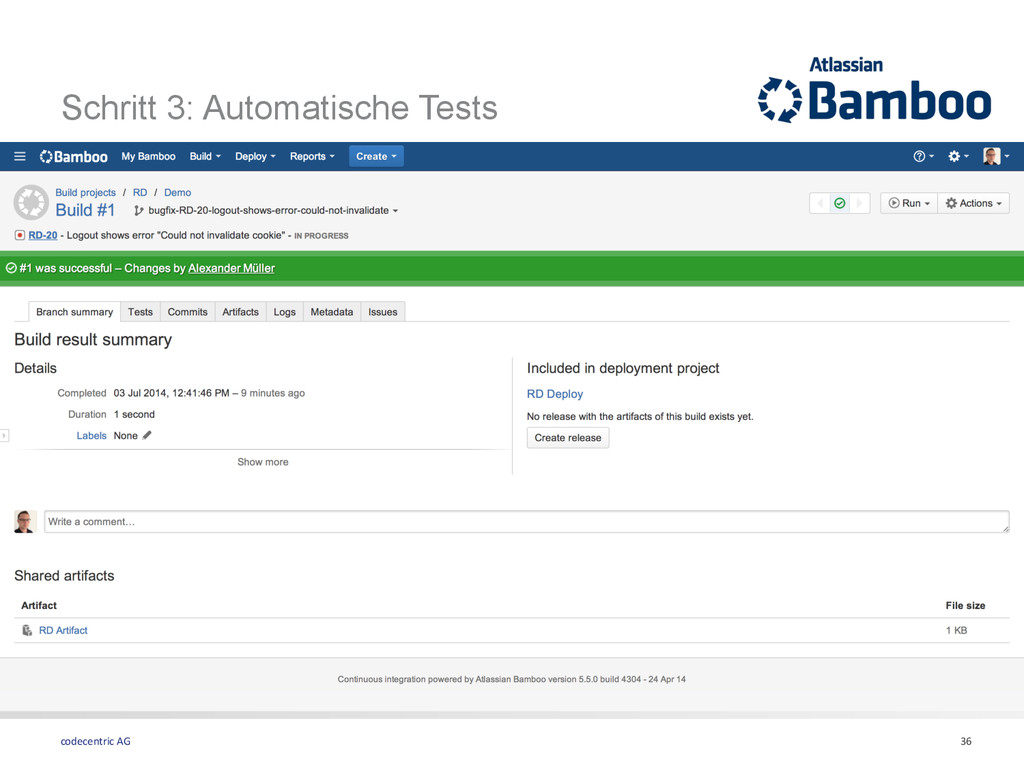Open the RD project breadcrumb link
Viewport: 1024px width, 768px height.
(x=140, y=193)
